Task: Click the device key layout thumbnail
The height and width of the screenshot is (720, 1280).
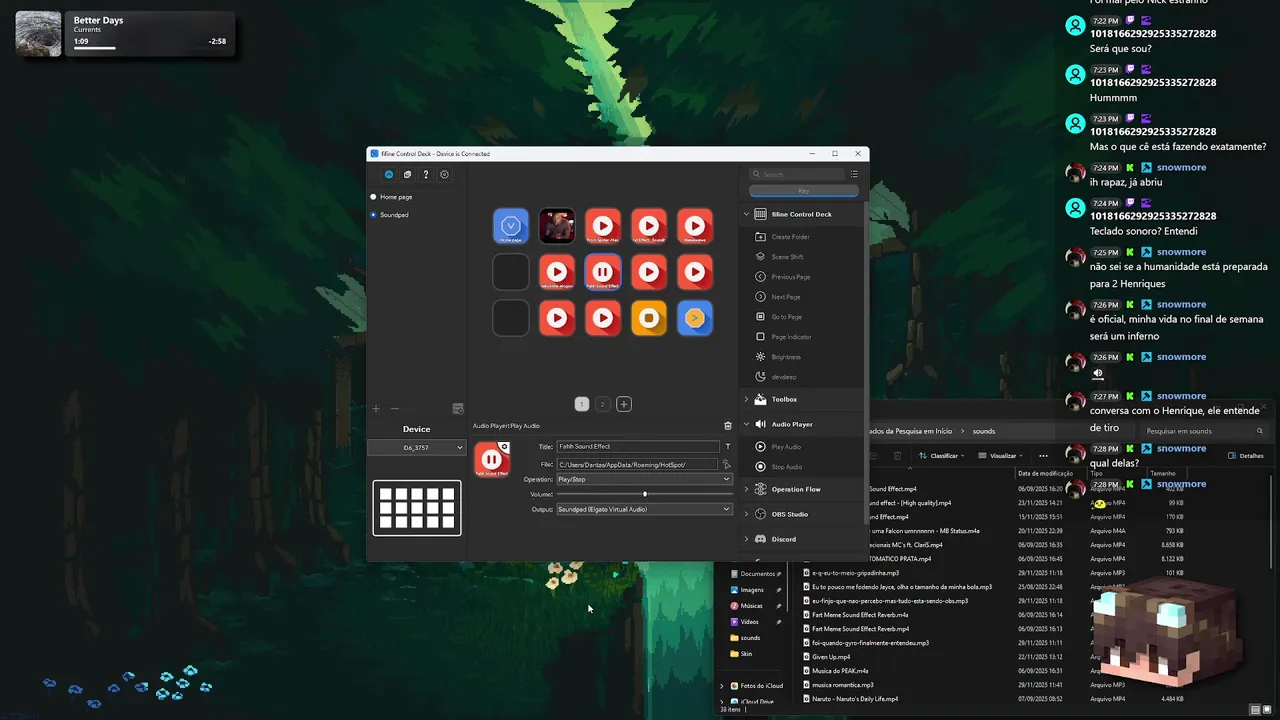Action: click(417, 508)
